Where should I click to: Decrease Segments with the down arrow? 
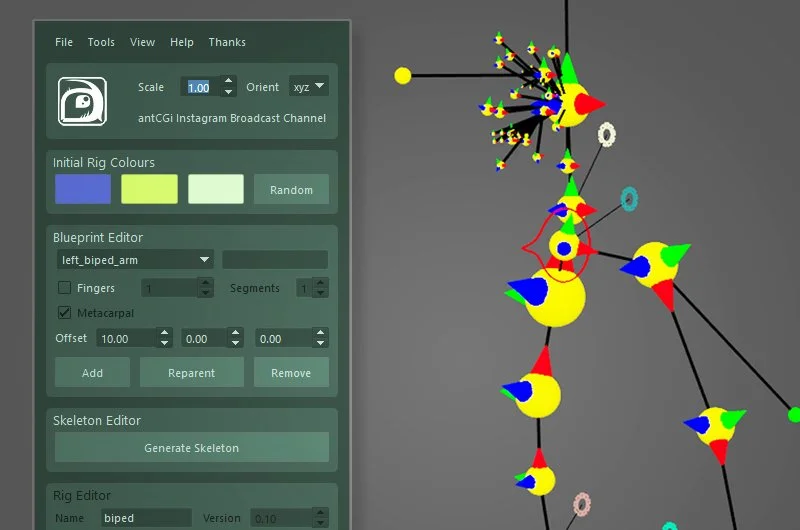click(x=320, y=293)
